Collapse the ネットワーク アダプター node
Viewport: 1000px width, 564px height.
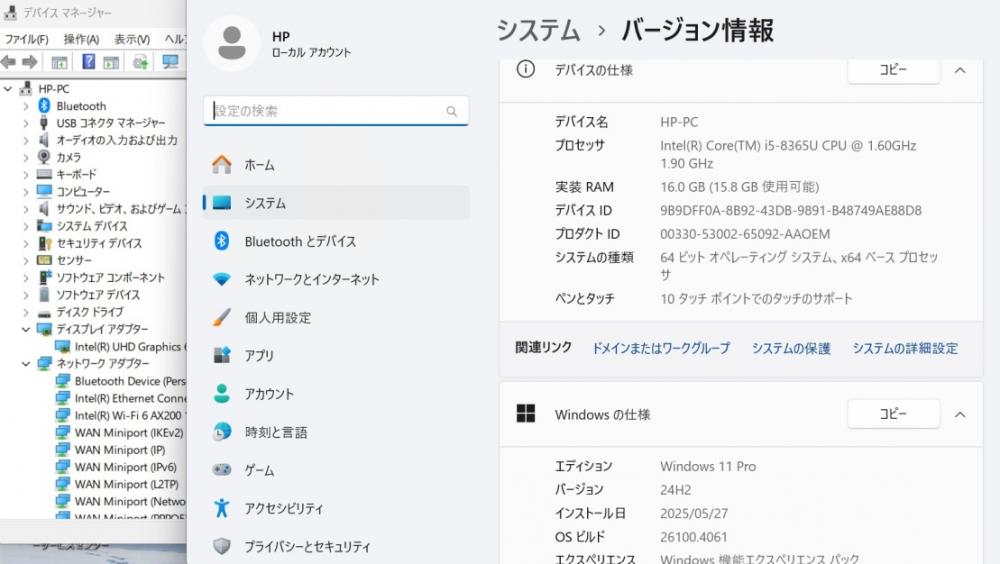[x=26, y=364]
